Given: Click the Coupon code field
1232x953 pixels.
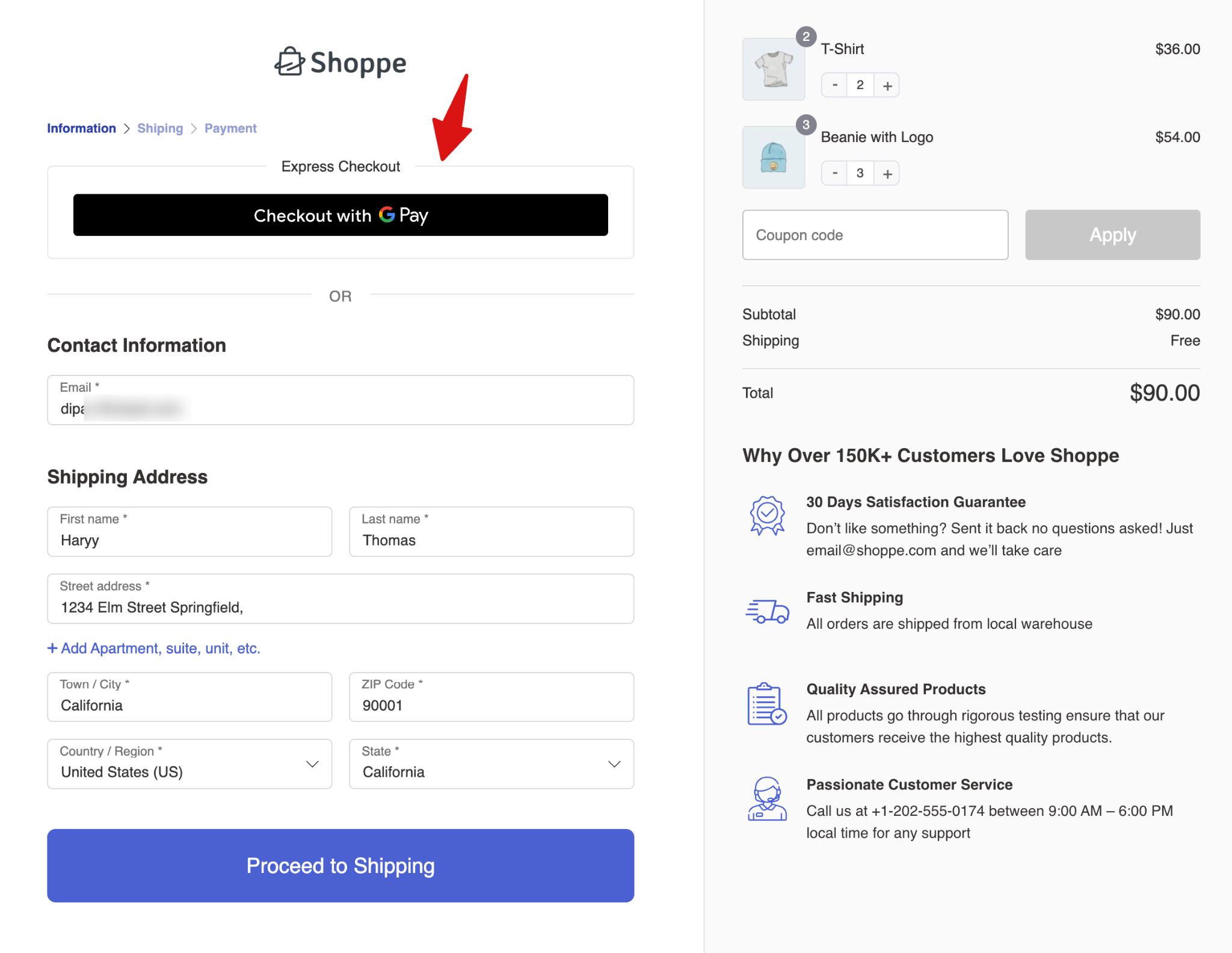Looking at the screenshot, I should (875, 235).
